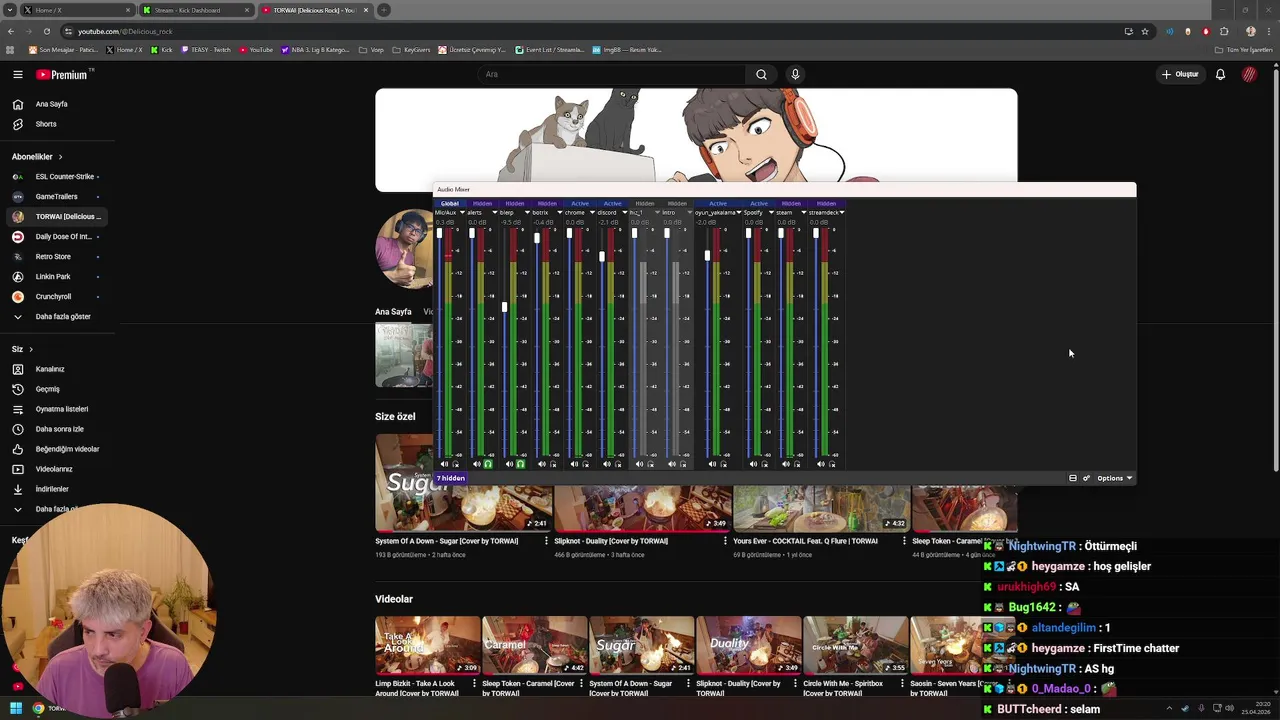Click the 7 hidden badge
The image size is (1280, 720).
451,478
